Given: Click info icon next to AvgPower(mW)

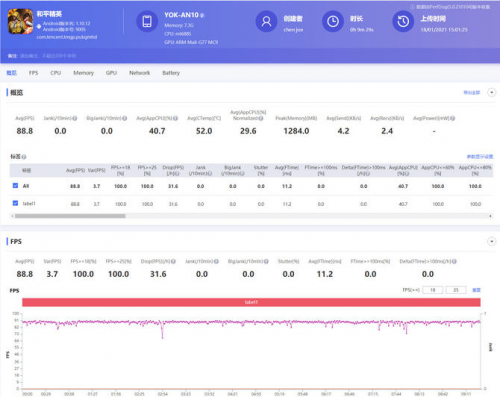Looking at the screenshot, I should (453, 118).
